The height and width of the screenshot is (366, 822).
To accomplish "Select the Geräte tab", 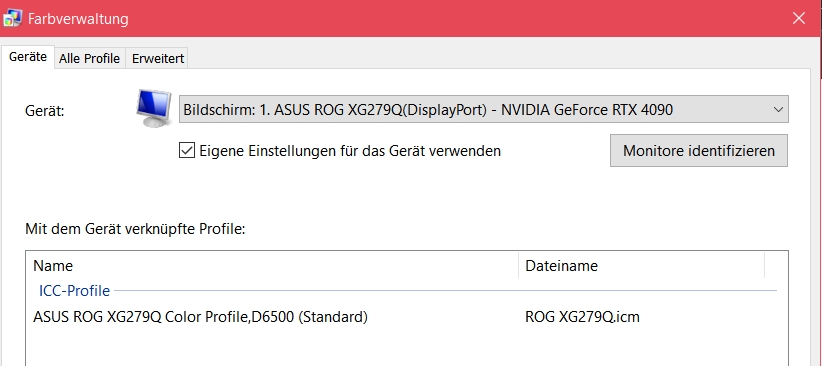I will [x=28, y=57].
